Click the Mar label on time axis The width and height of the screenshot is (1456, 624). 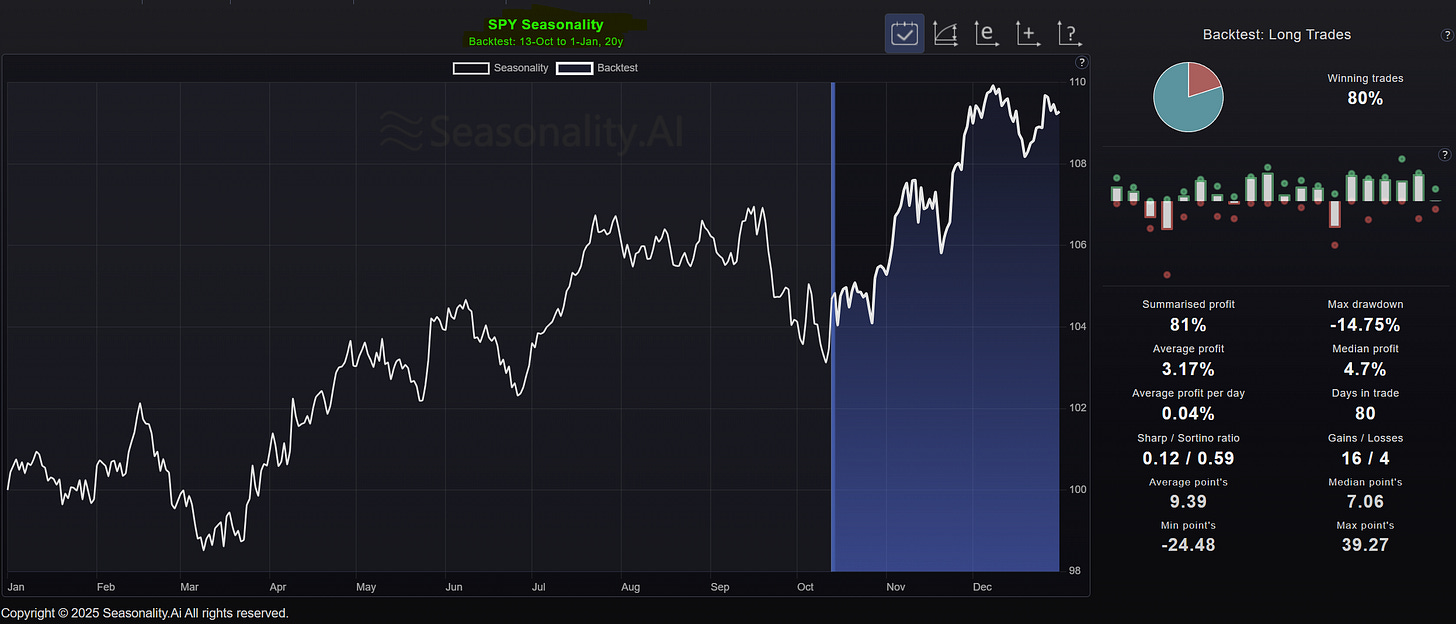(189, 587)
